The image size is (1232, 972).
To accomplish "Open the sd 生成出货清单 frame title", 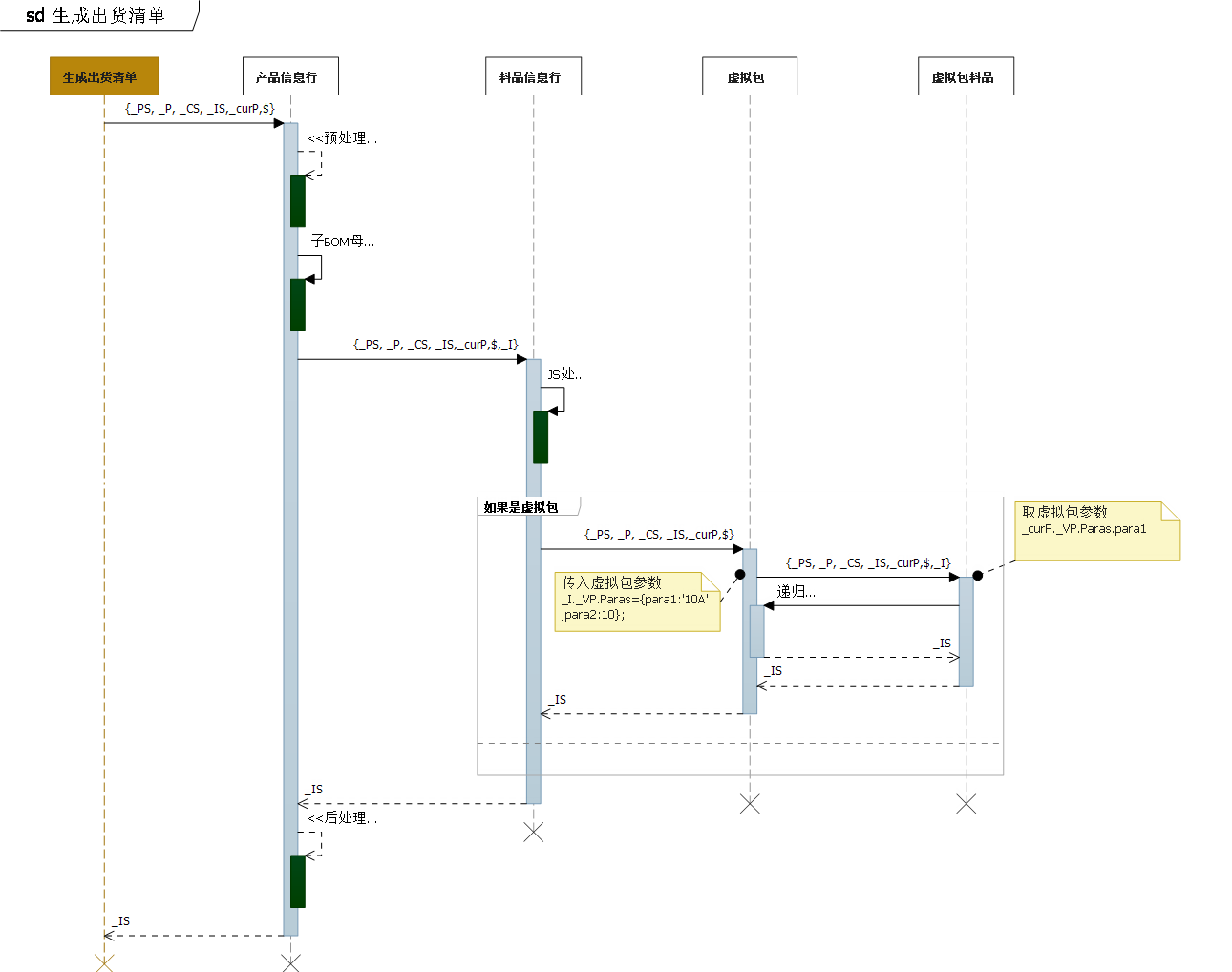I will pyautogui.click(x=96, y=15).
